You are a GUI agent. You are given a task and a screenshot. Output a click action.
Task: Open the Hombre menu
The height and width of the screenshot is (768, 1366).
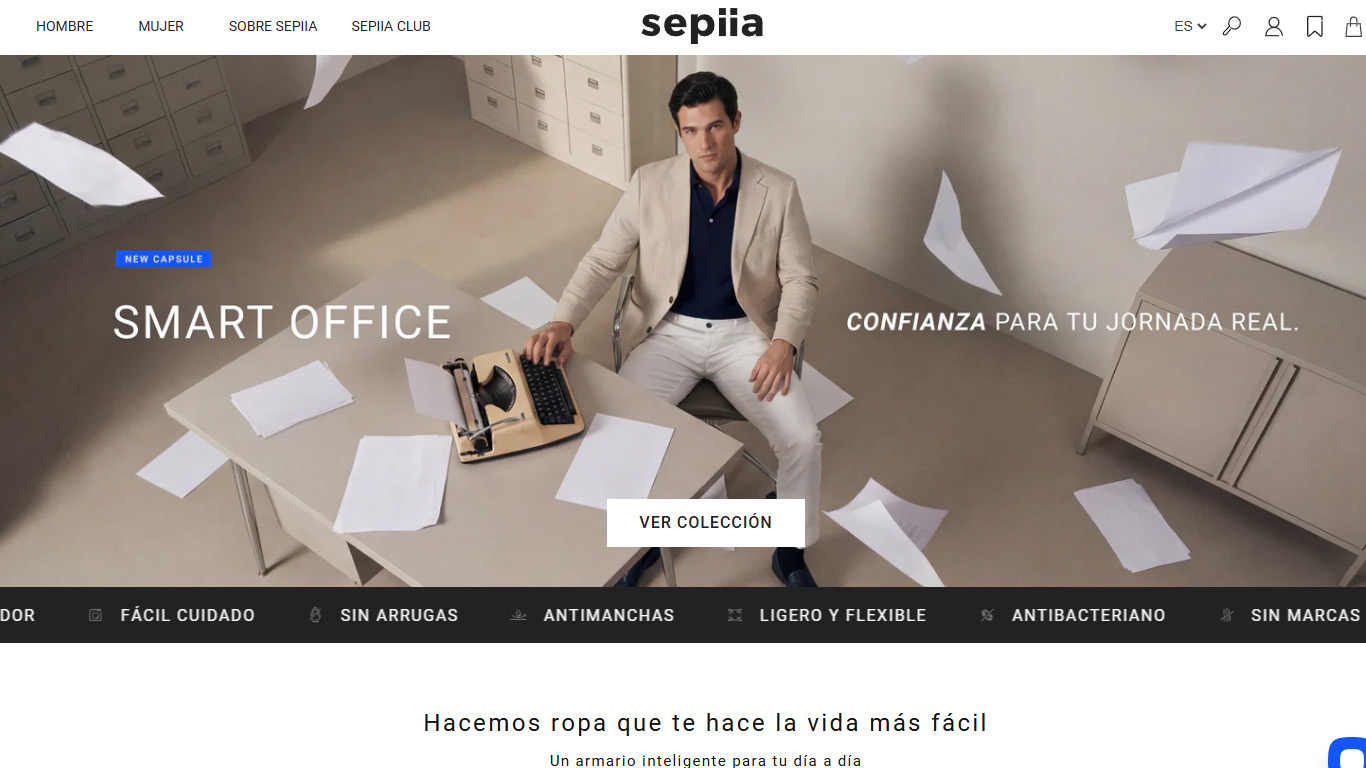click(65, 26)
